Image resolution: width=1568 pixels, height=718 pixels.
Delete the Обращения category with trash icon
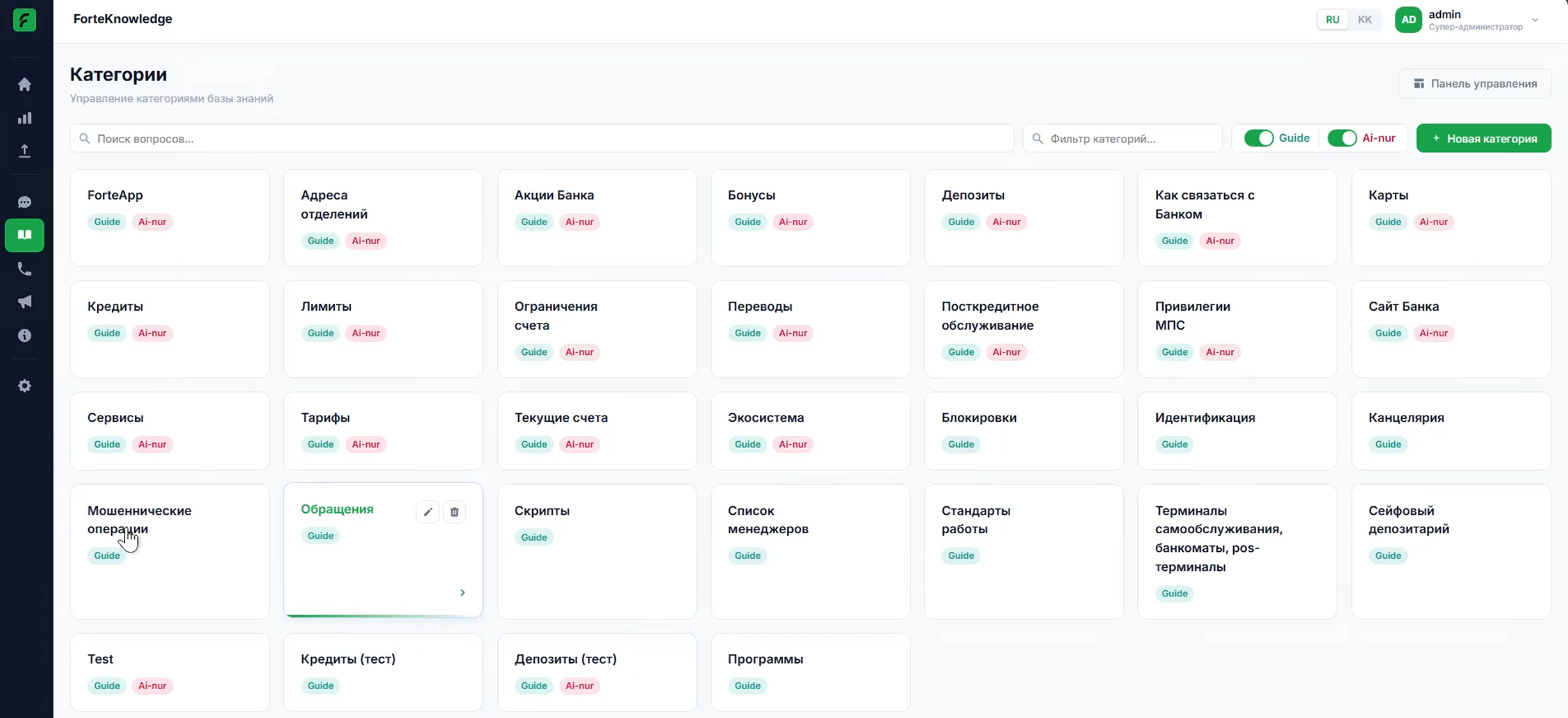click(454, 511)
